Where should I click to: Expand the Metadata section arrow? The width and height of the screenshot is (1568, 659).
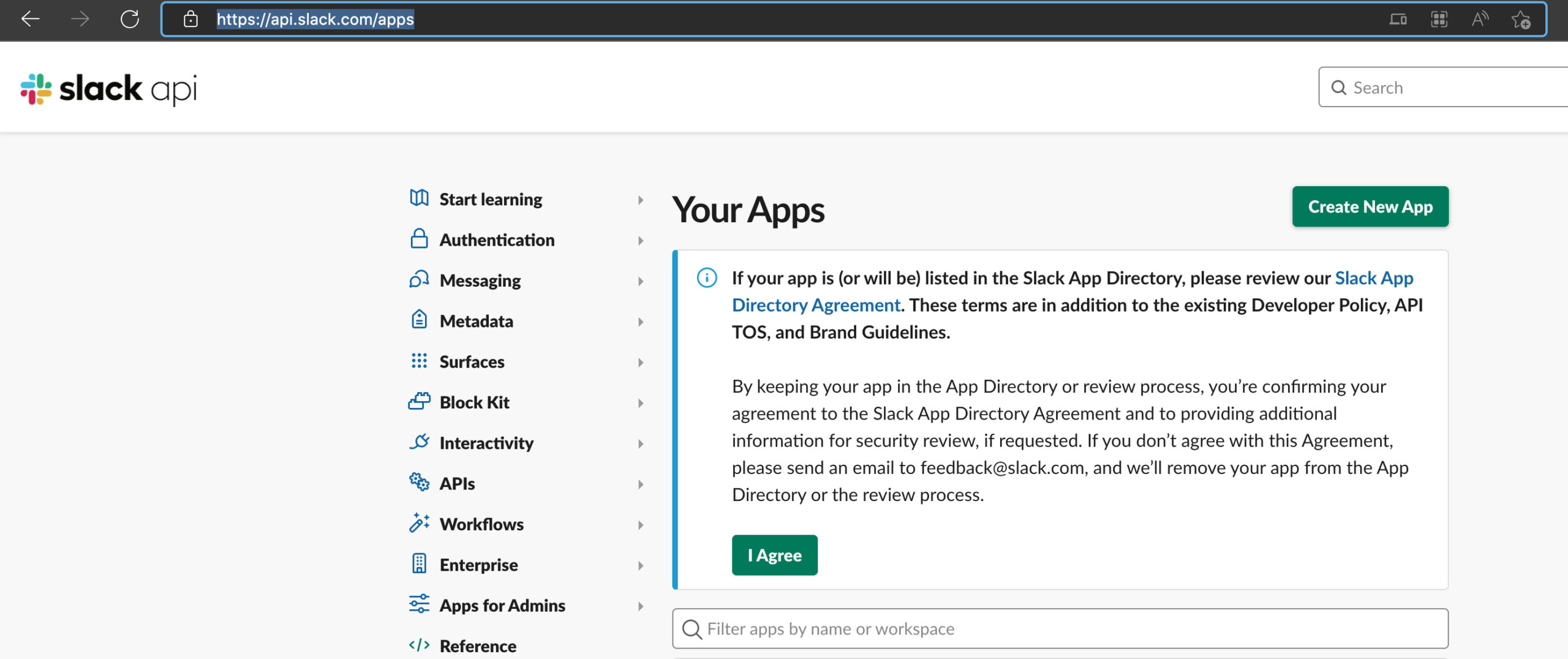pyautogui.click(x=640, y=322)
